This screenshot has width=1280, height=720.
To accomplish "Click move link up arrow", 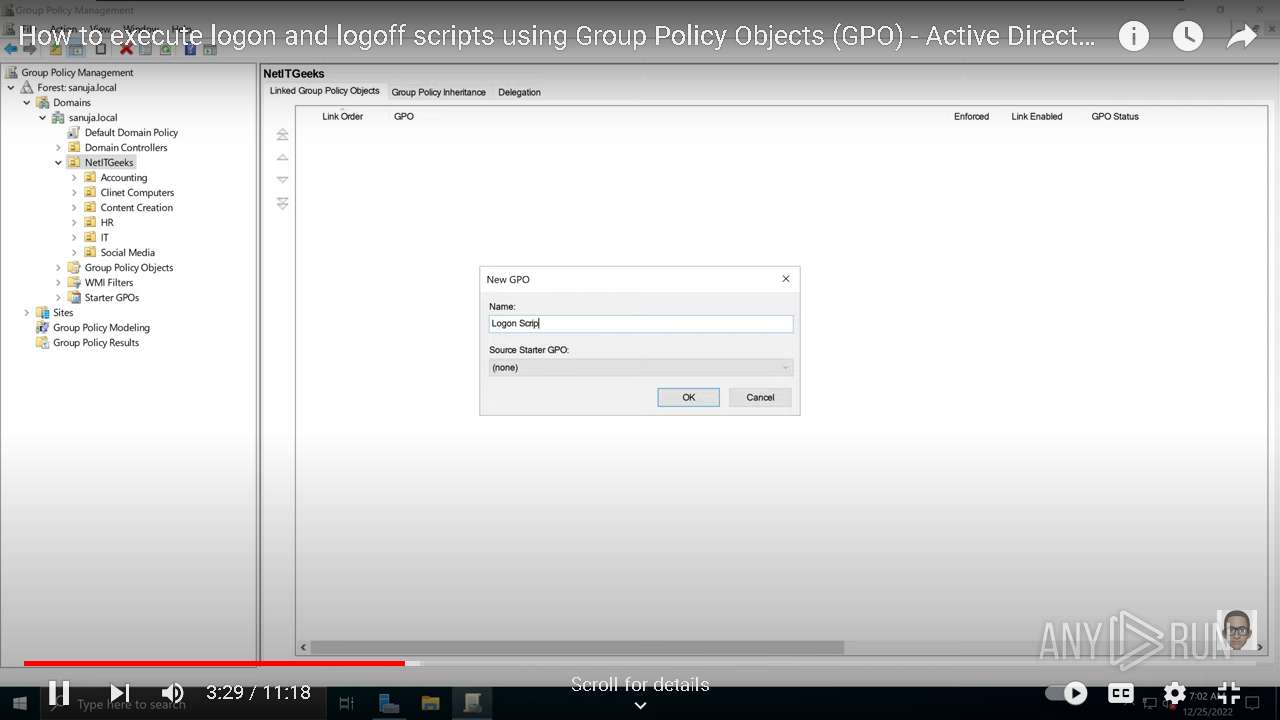I will (283, 157).
